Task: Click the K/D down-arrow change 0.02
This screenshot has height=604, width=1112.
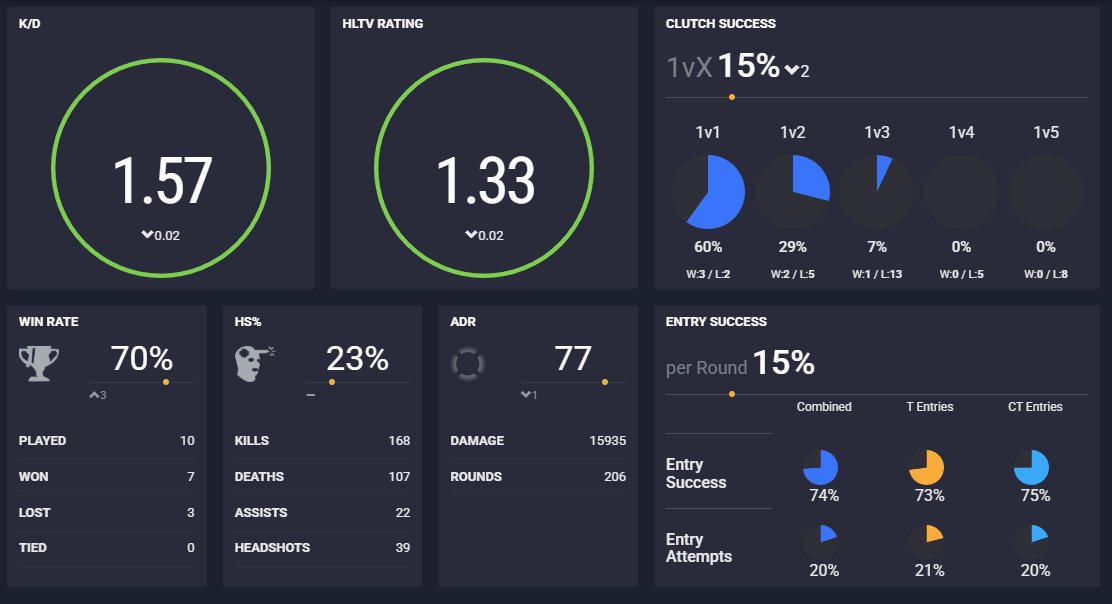Action: tap(161, 235)
